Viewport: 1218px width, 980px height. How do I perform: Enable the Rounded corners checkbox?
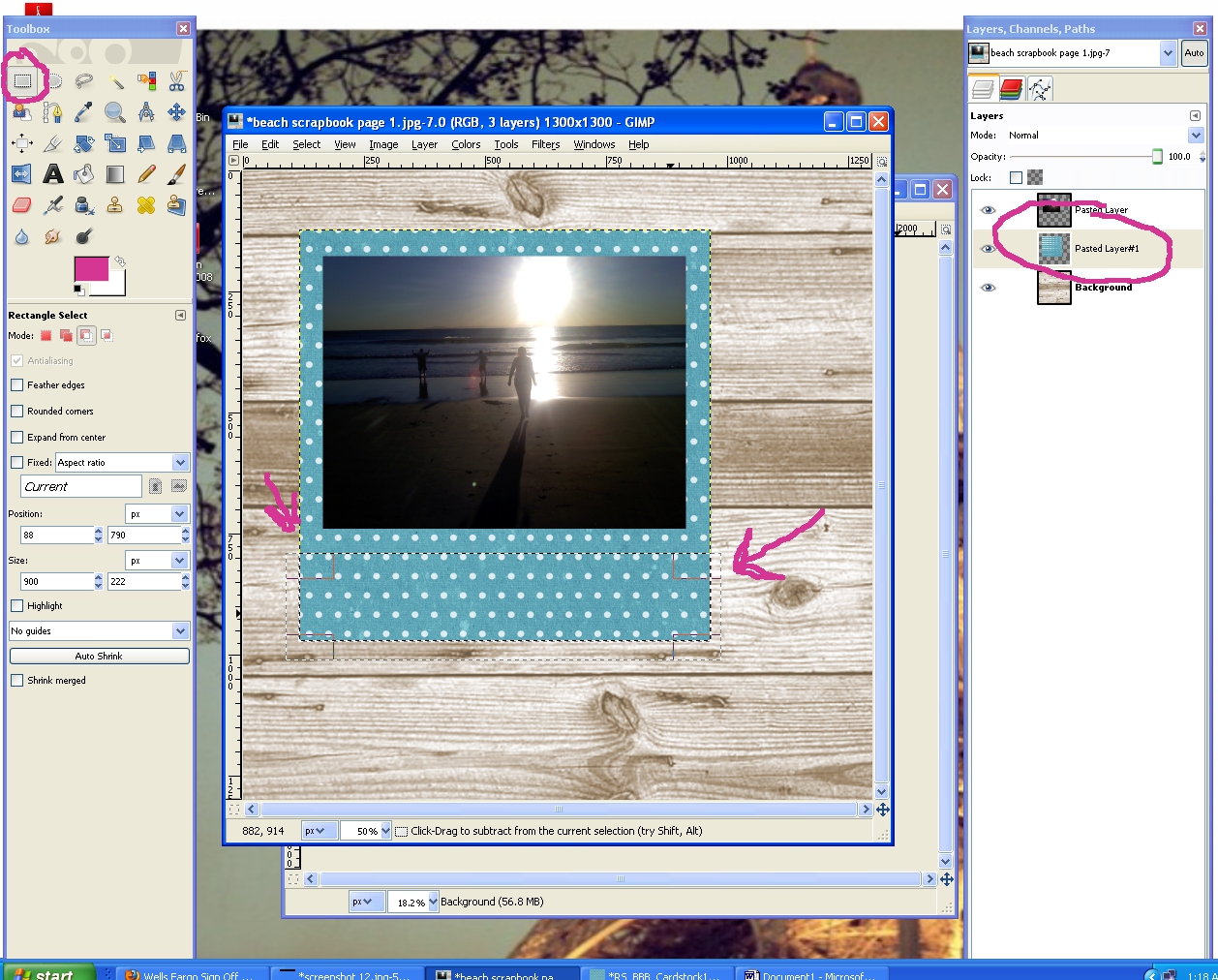pyautogui.click(x=16, y=412)
